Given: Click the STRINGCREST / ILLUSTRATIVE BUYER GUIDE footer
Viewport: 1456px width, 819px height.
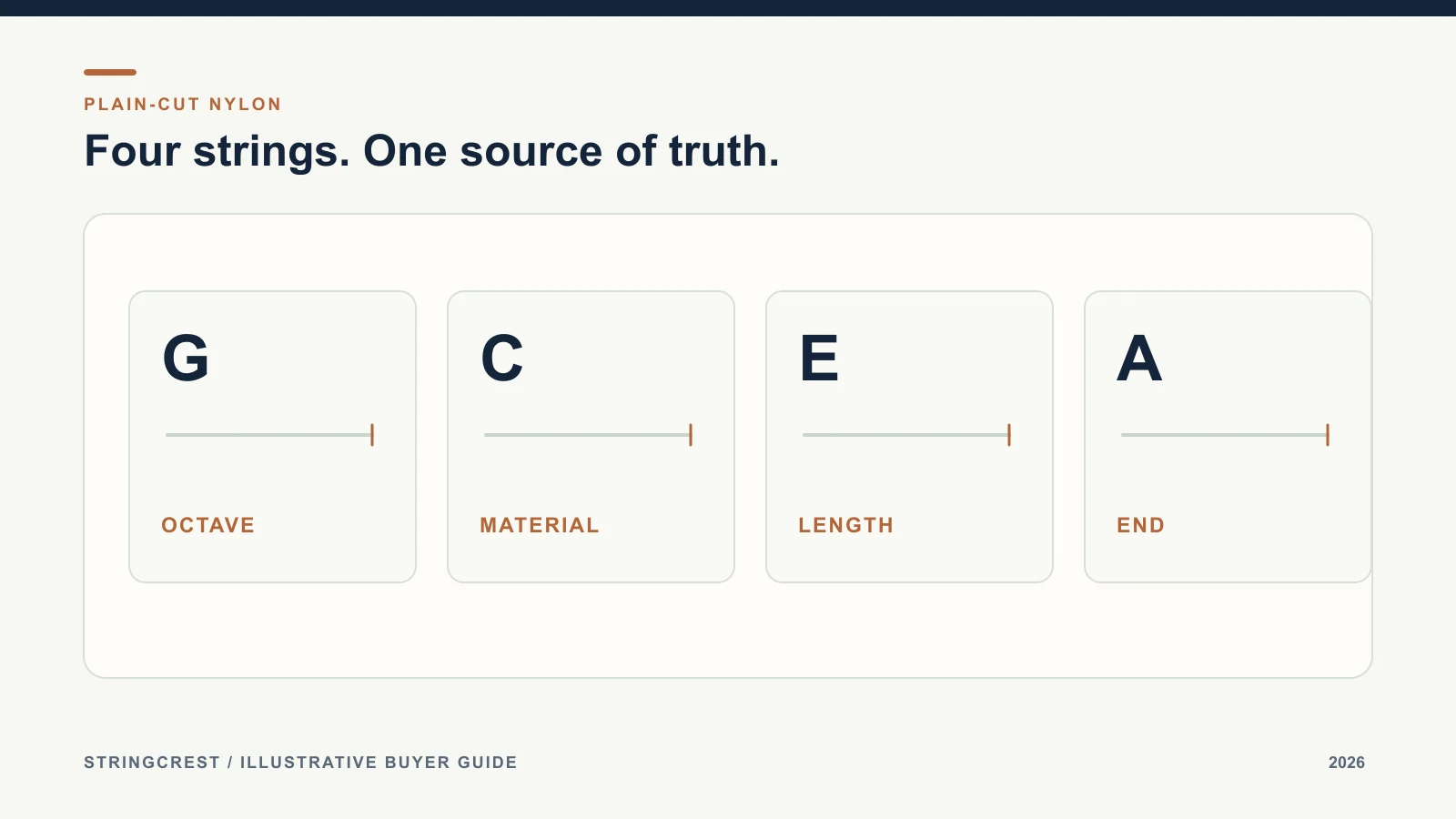Looking at the screenshot, I should tap(300, 763).
